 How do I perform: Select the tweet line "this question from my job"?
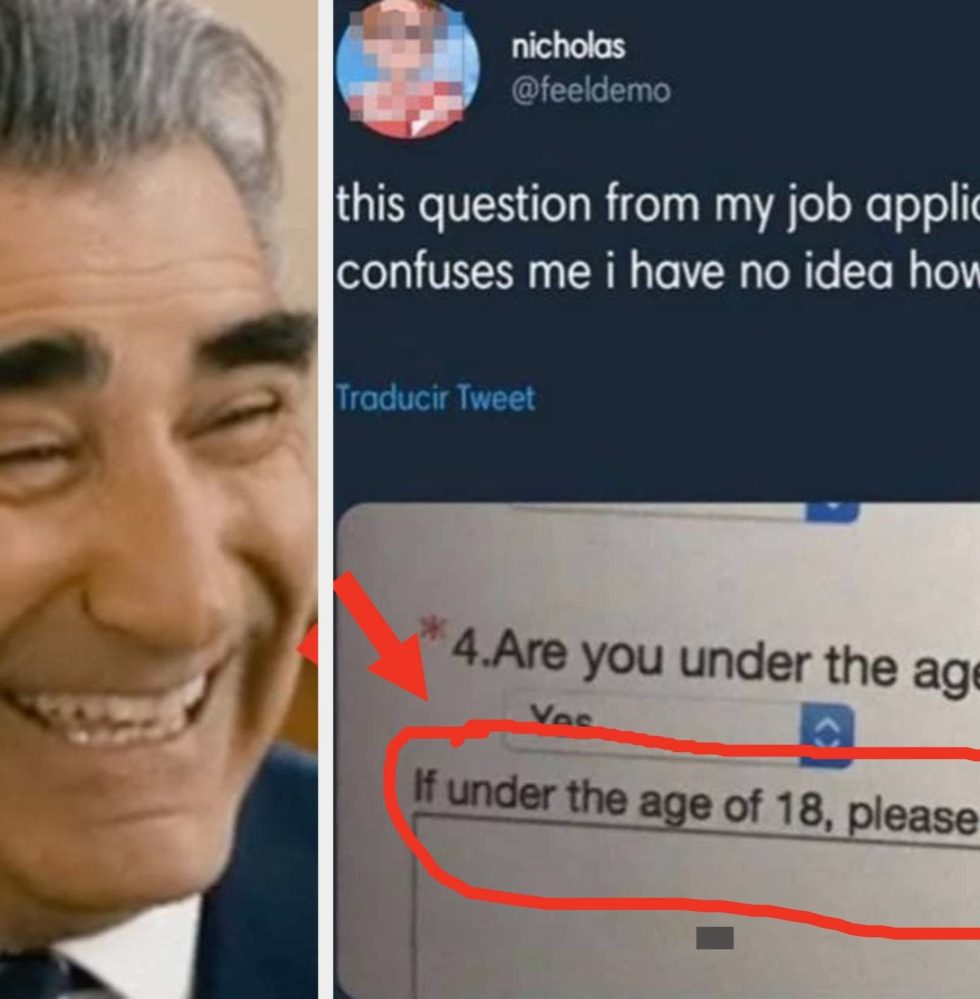click(x=658, y=204)
